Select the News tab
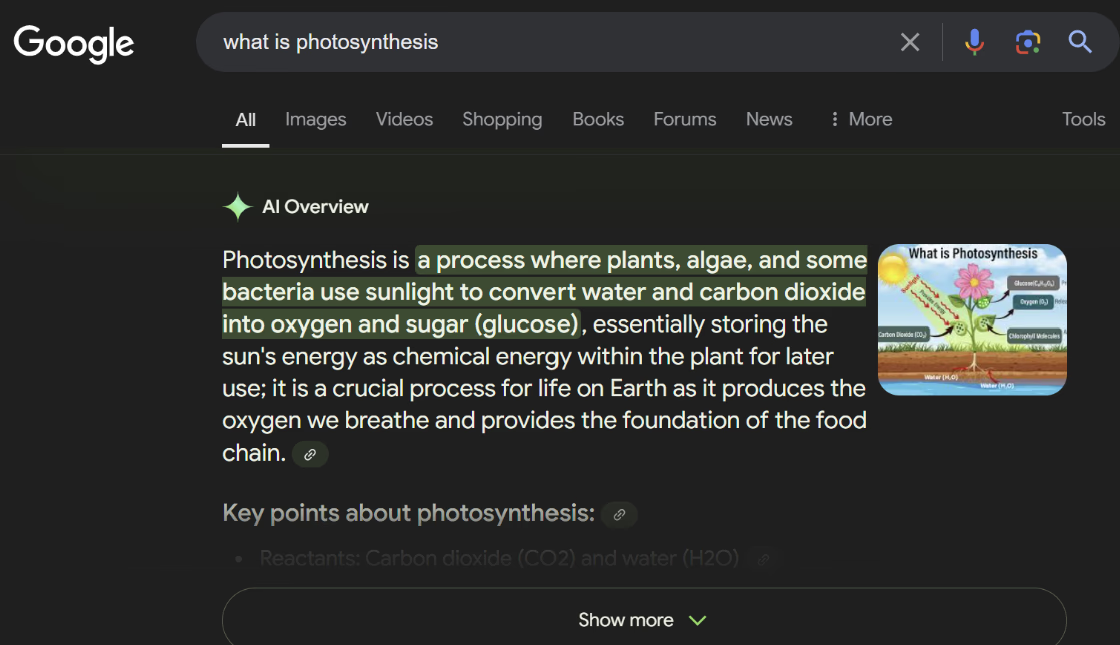The width and height of the screenshot is (1120, 645). tap(769, 119)
